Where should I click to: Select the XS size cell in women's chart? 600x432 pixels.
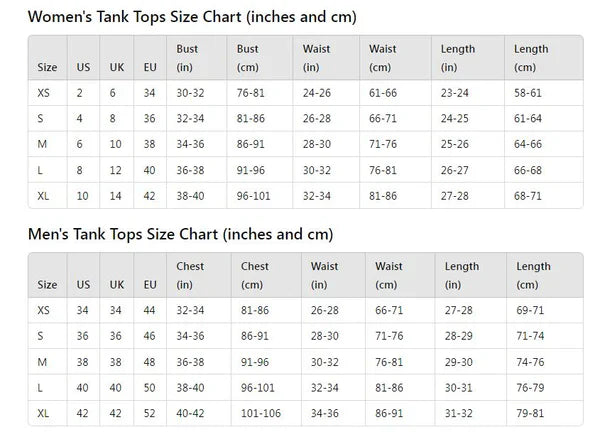[44, 92]
